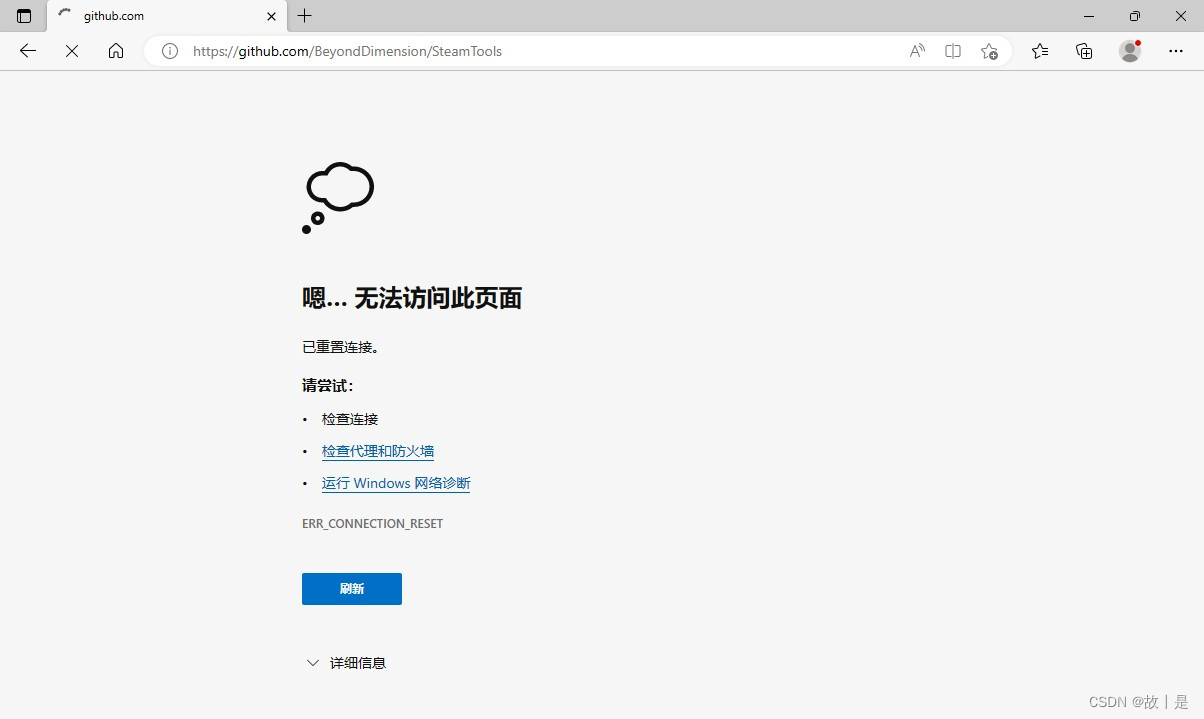Open the user profile avatar
Screen dimensions: 1204x719
point(1130,51)
